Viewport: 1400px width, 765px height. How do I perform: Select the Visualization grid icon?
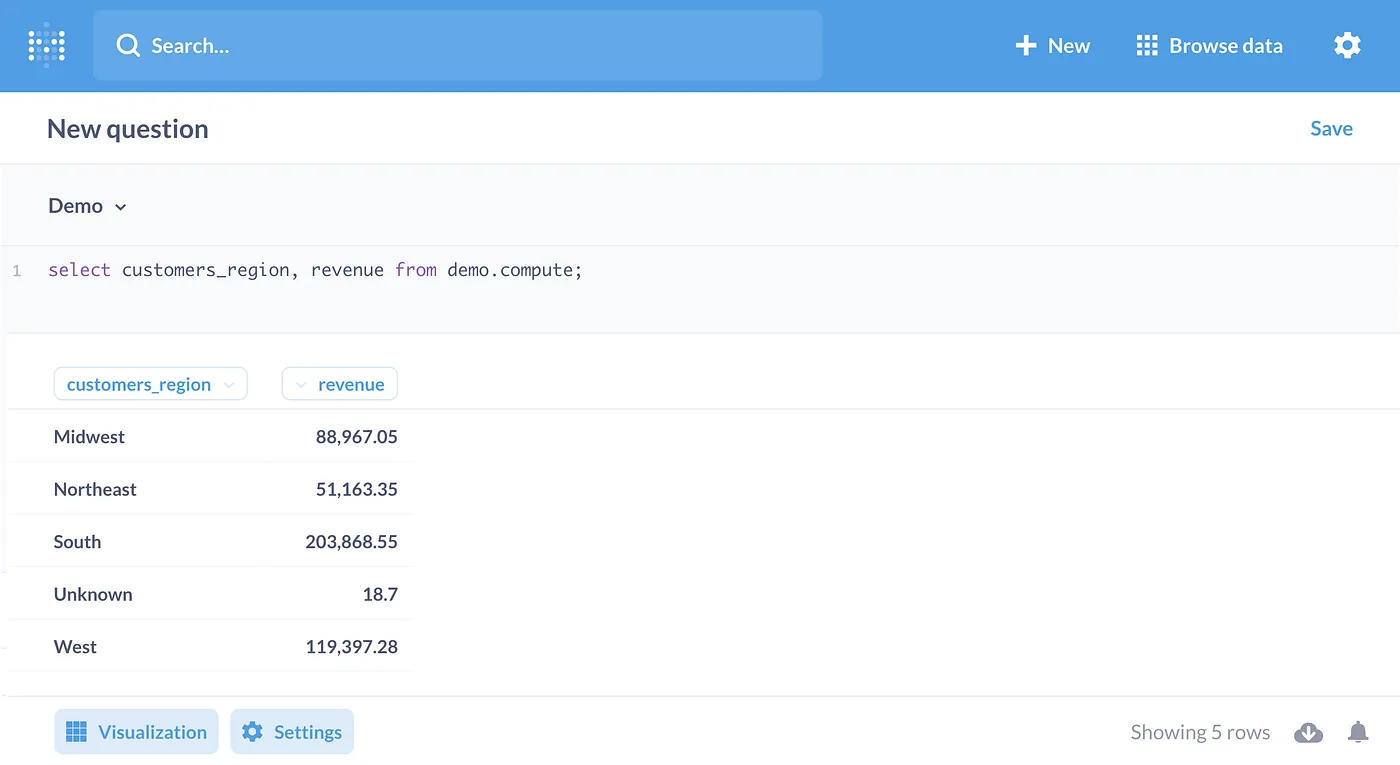(x=76, y=731)
